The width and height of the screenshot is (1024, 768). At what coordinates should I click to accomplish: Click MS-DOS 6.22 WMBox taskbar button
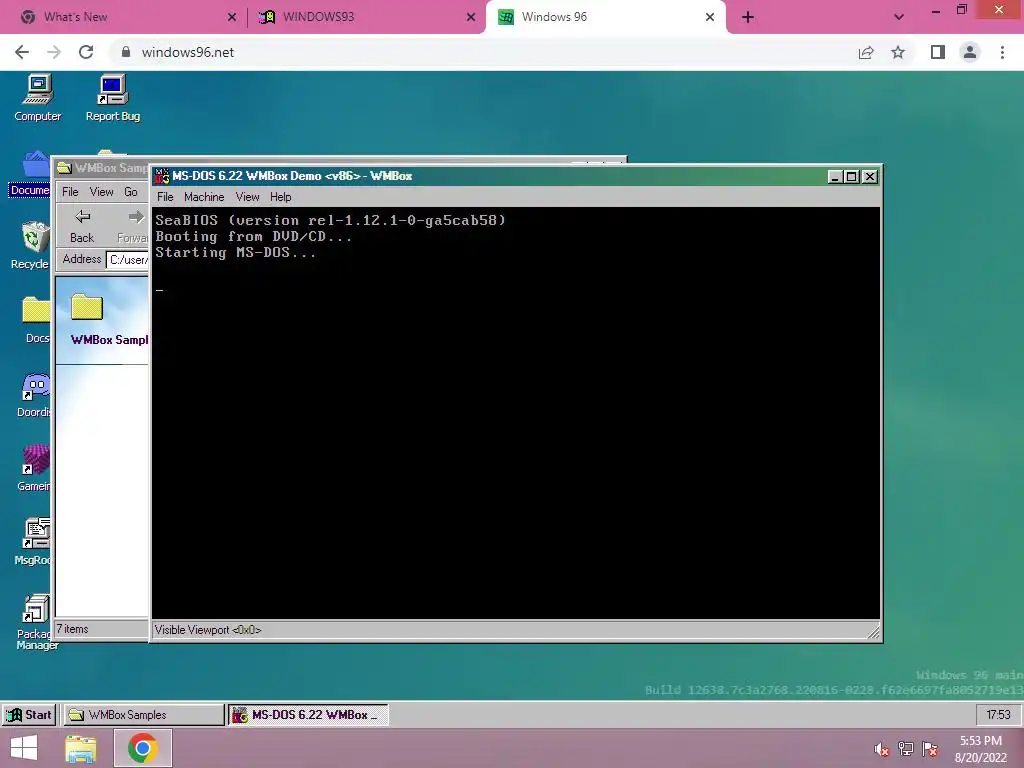point(308,715)
